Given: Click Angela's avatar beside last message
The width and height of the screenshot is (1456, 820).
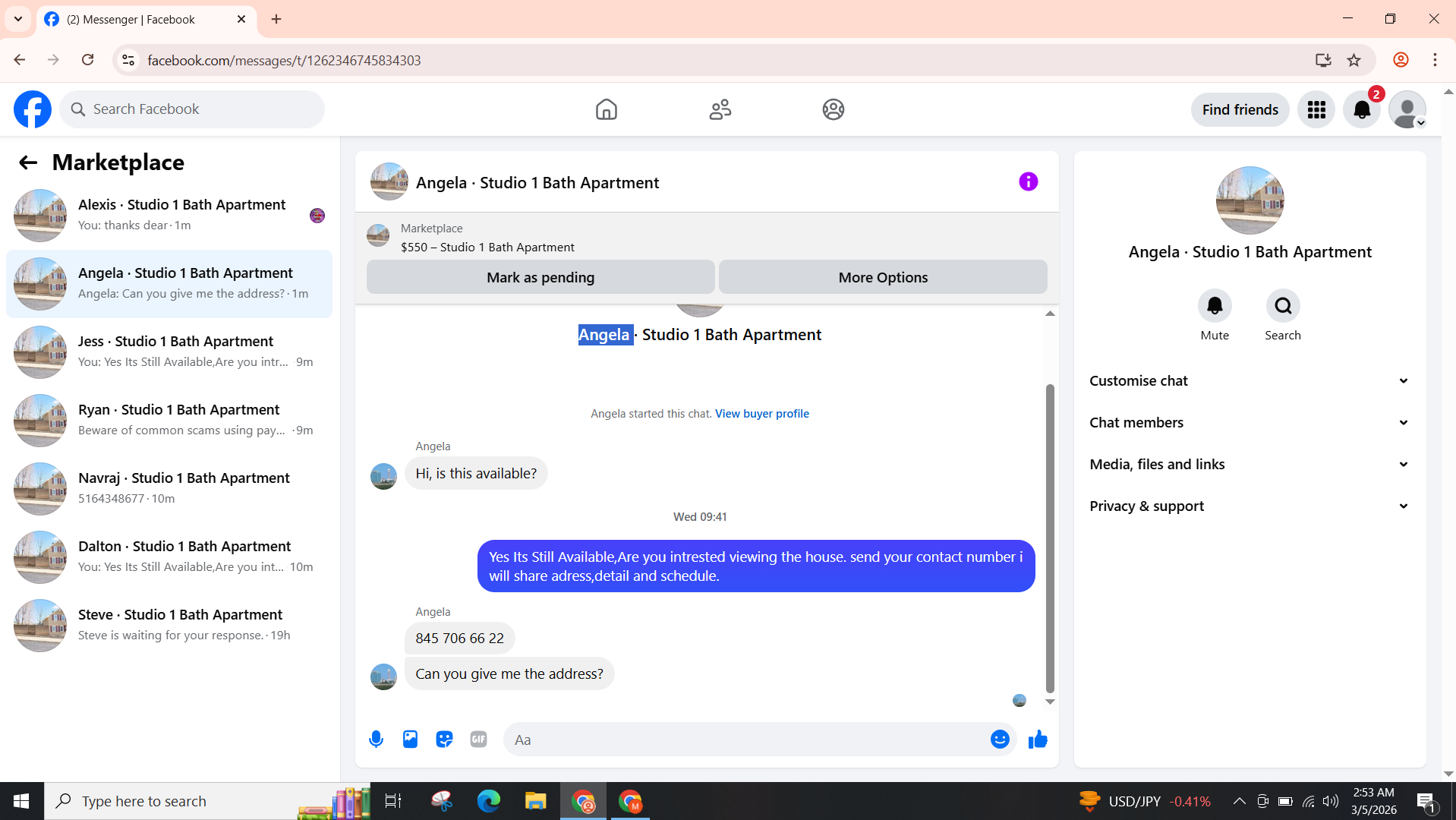Looking at the screenshot, I should 383,676.
